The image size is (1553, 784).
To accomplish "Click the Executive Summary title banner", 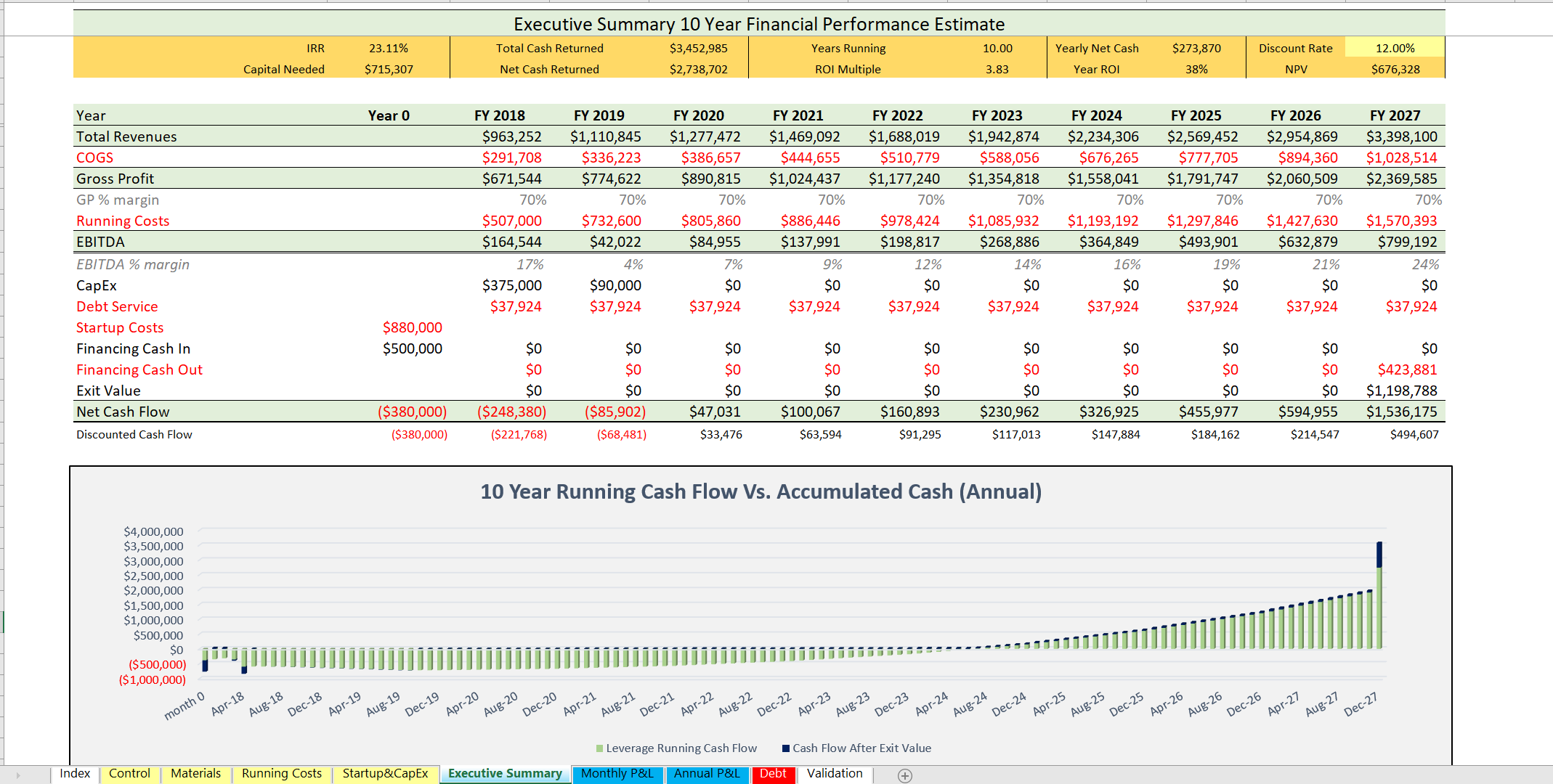I will pos(758,24).
